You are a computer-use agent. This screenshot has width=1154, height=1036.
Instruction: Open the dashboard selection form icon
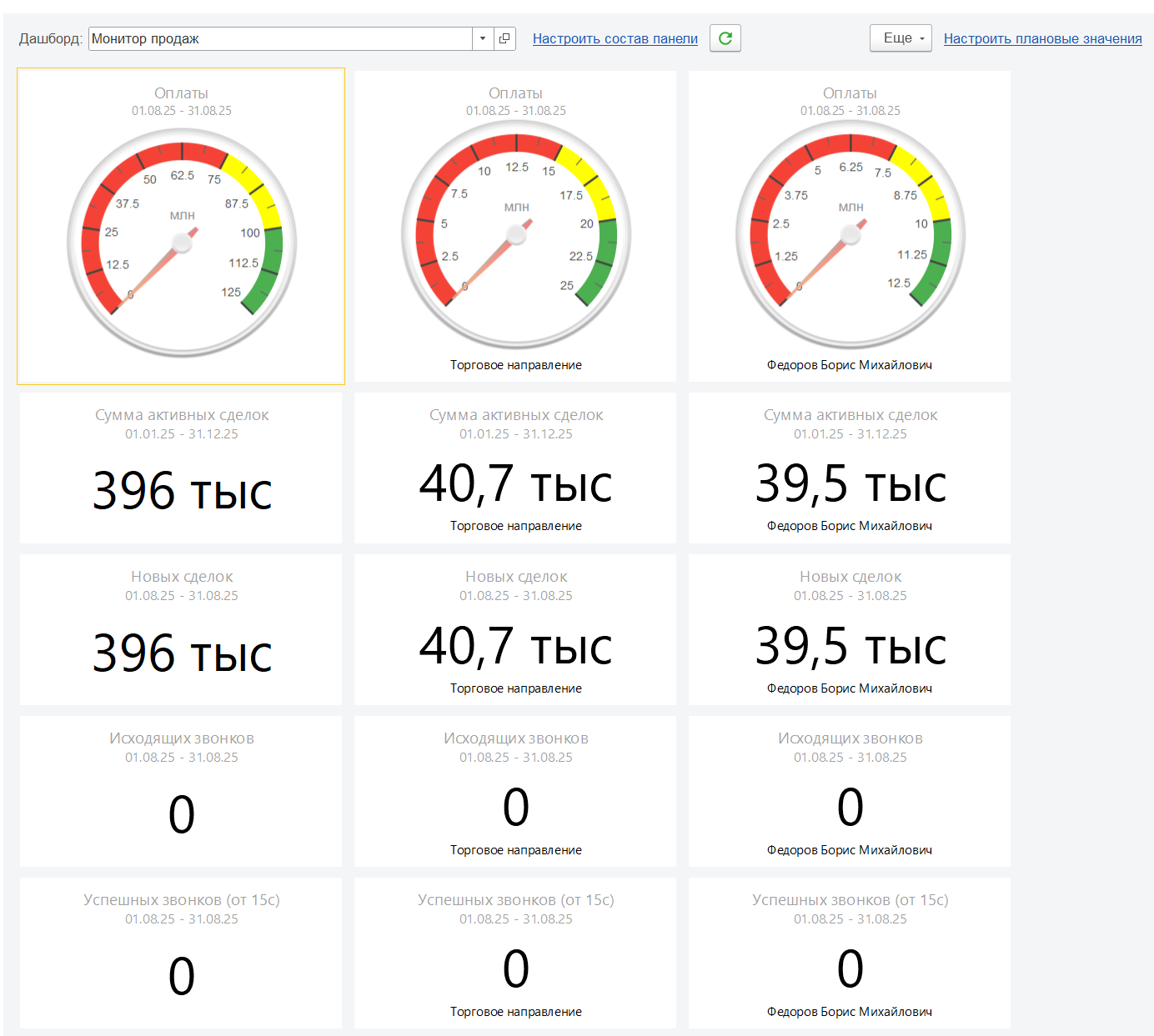pos(504,38)
